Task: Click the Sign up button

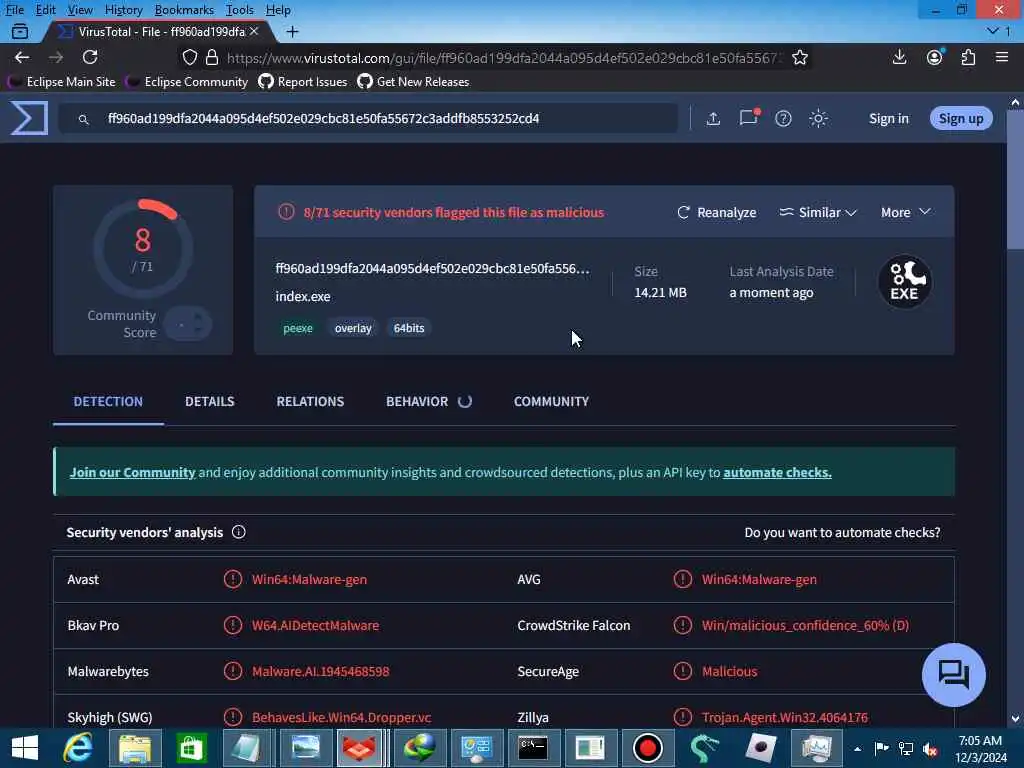Action: 961,118
